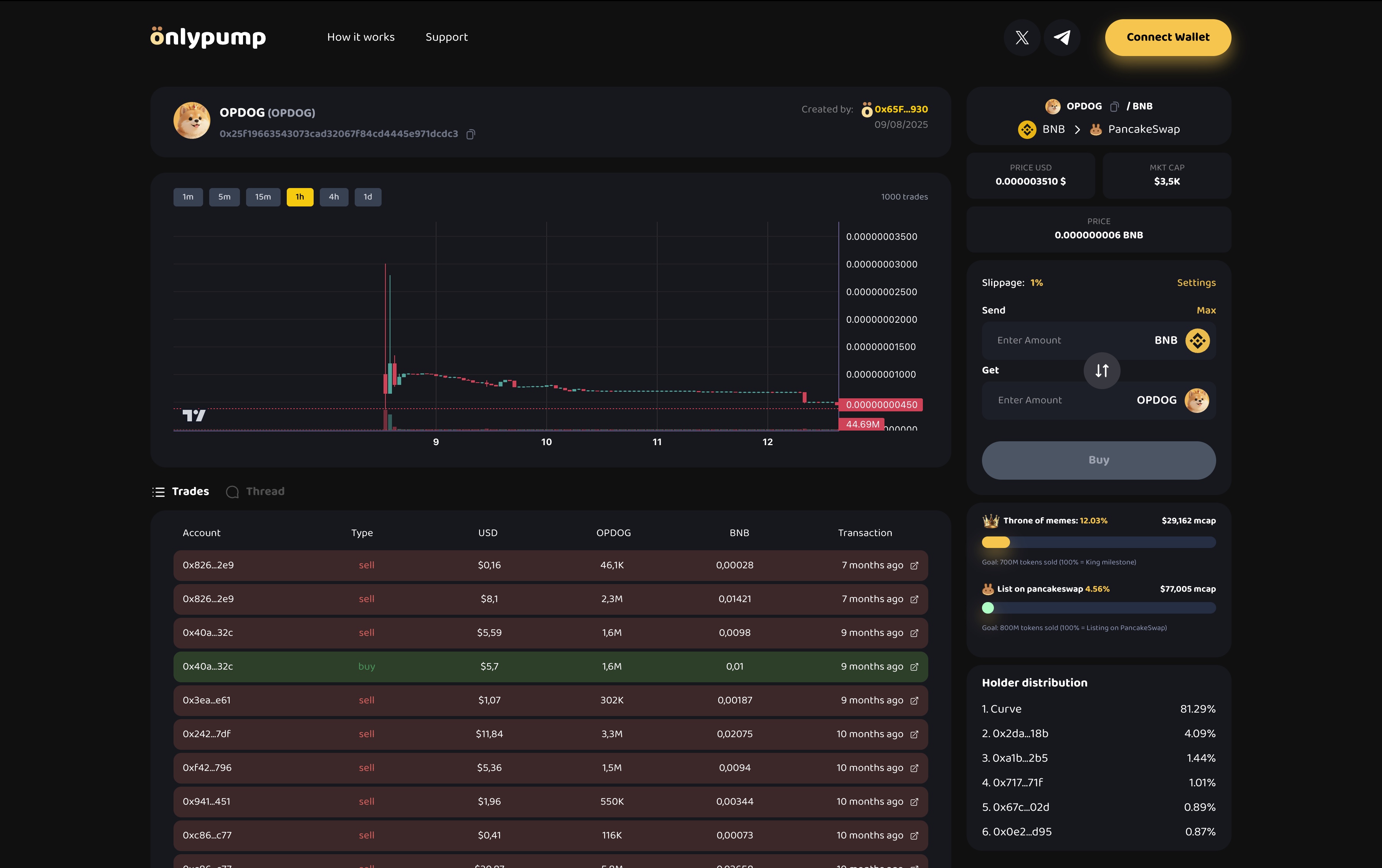Click account 0x3ea...e61 in trades table
This screenshot has height=868, width=1382.
tap(207, 700)
